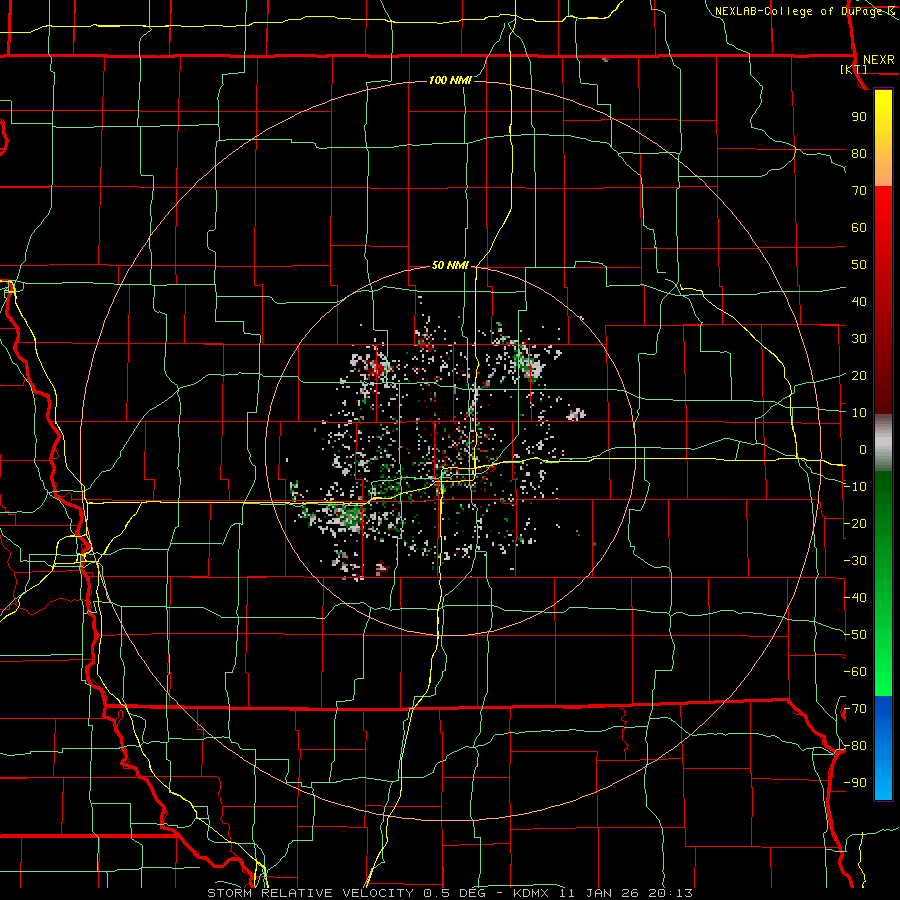The width and height of the screenshot is (900, 900).
Task: Click the 40 value on the velocity scale
Action: (859, 301)
